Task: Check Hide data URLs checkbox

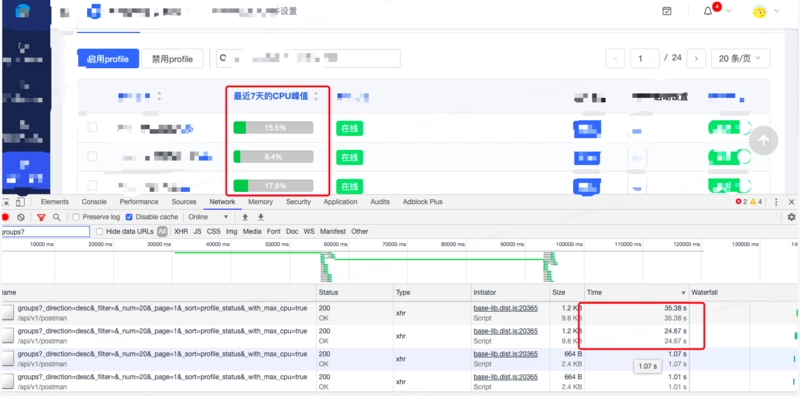Action: click(99, 232)
